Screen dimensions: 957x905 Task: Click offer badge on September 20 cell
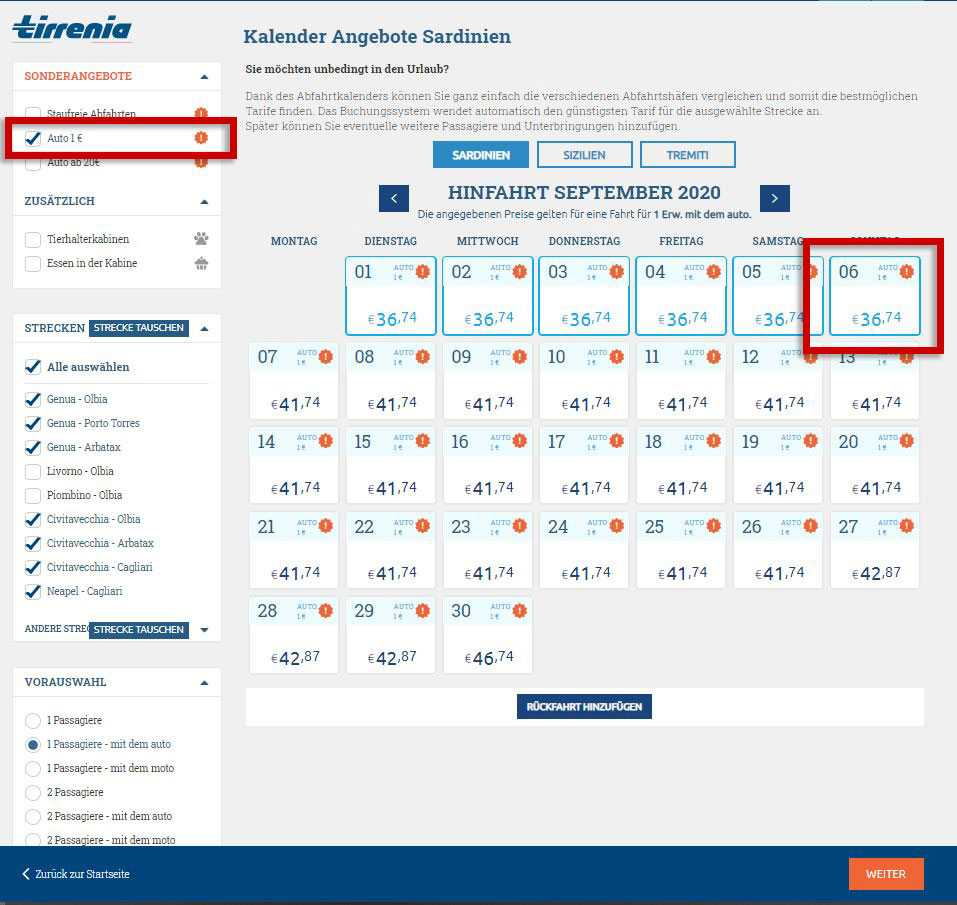pyautogui.click(x=906, y=441)
